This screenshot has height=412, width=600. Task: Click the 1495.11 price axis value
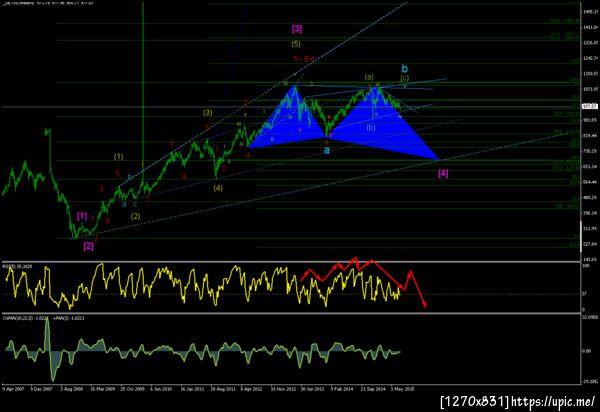[x=591, y=12]
